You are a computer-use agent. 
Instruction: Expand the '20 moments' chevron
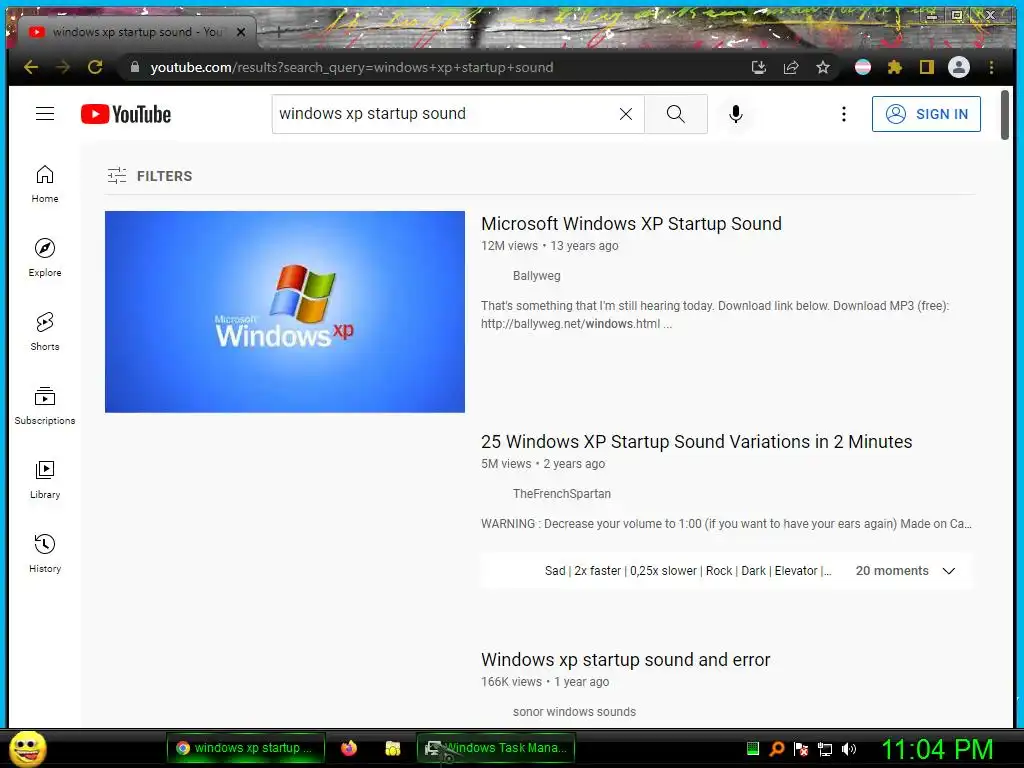[x=949, y=571]
